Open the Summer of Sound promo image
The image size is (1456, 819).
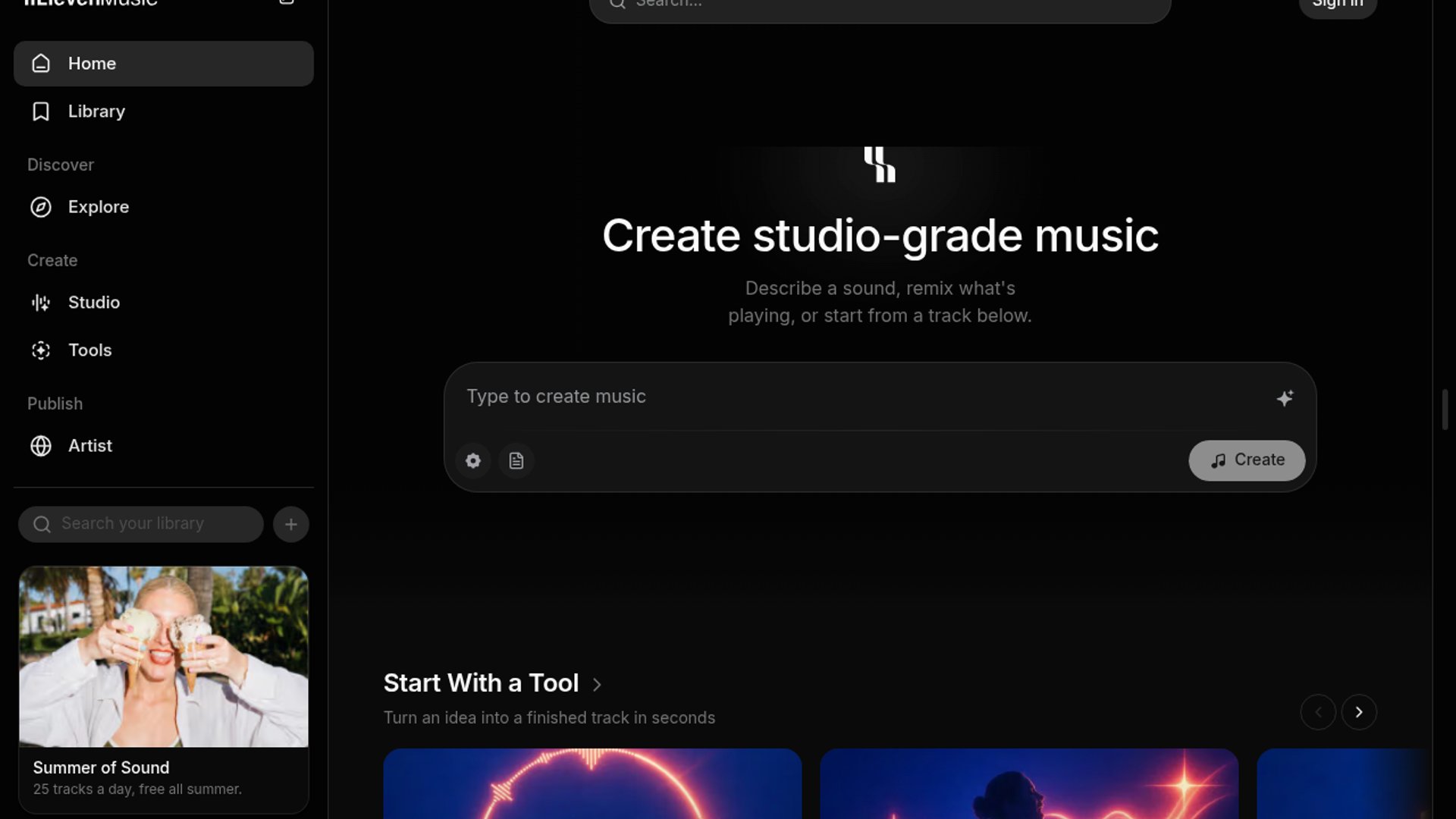point(164,657)
